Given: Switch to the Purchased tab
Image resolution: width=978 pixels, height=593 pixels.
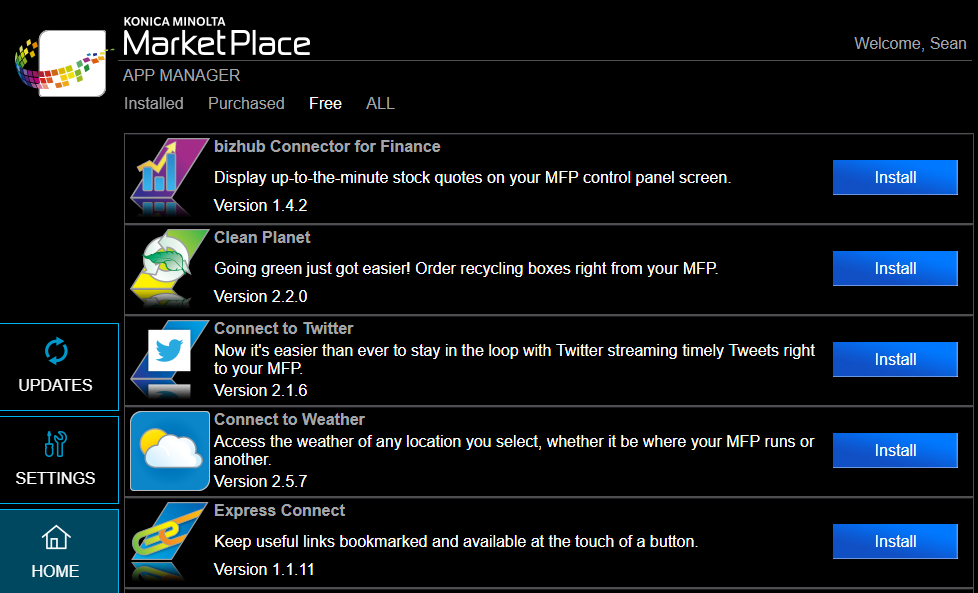Looking at the screenshot, I should (246, 104).
